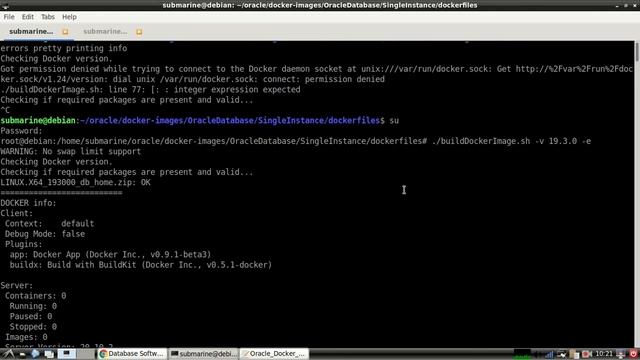Open the Database Software Chrome window
Screen dimensions: 640x360
(132, 353)
